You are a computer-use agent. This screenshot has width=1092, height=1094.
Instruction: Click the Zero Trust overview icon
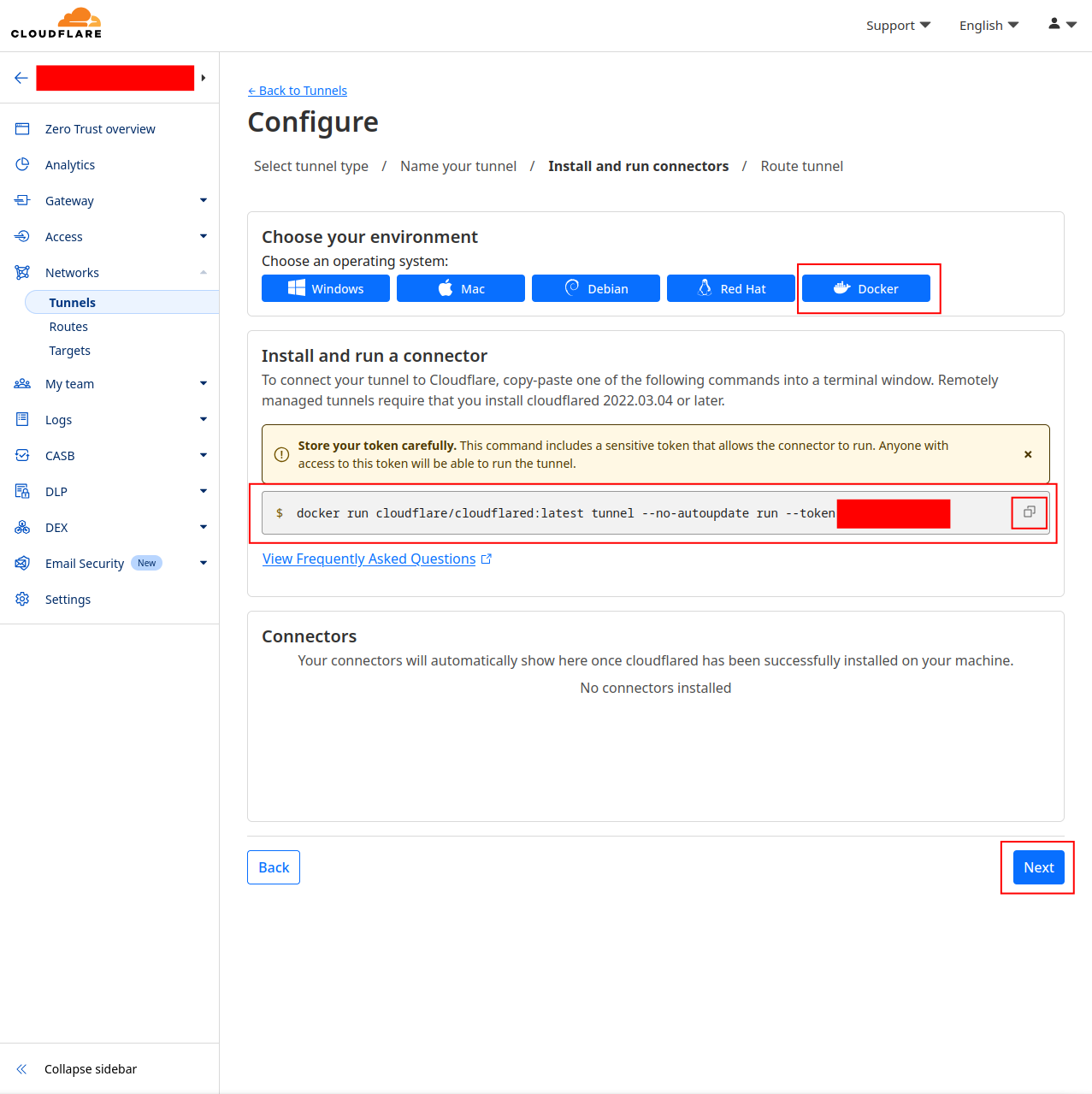coord(22,129)
